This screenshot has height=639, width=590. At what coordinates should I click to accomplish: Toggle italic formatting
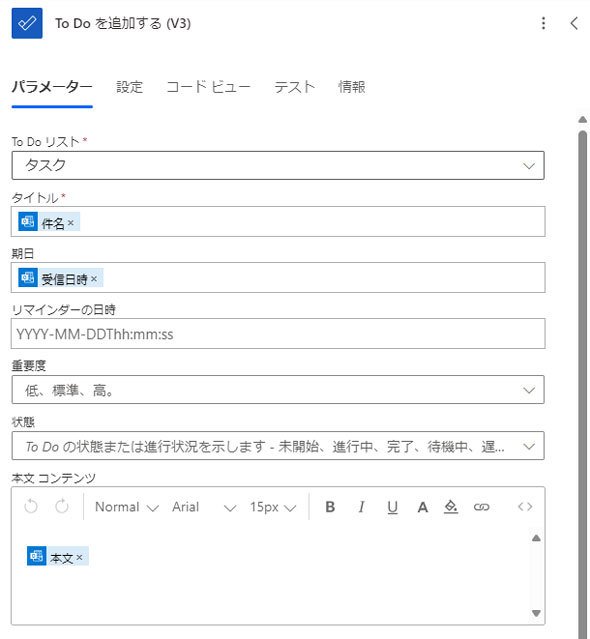click(361, 507)
